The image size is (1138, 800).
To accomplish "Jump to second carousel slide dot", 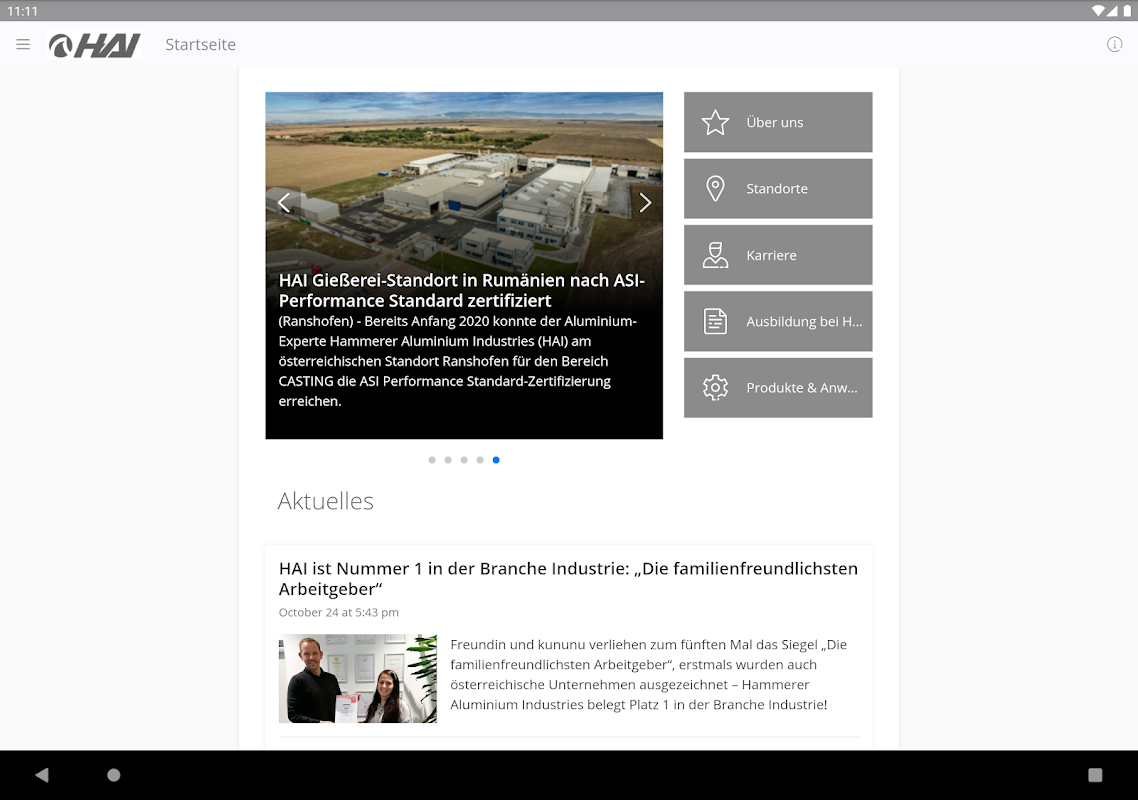I will pos(448,460).
